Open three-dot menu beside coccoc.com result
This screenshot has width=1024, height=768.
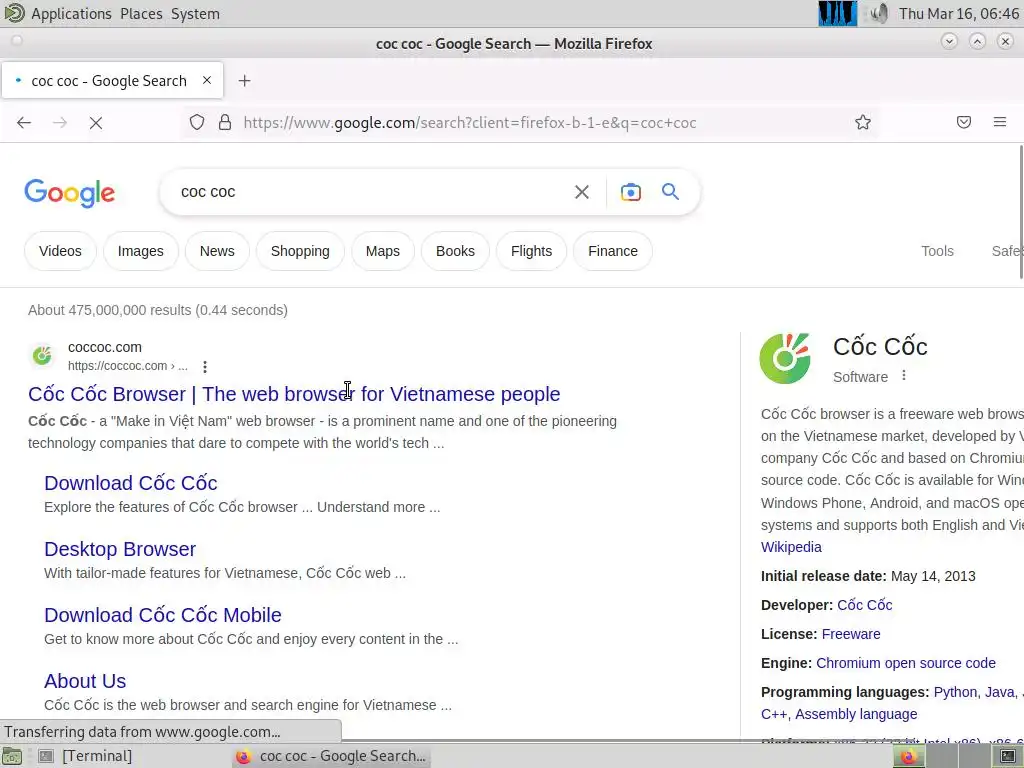tap(205, 366)
